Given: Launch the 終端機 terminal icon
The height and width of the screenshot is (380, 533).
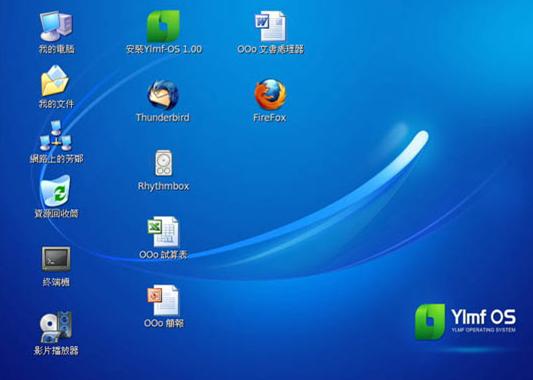Looking at the screenshot, I should click(x=56, y=259).
